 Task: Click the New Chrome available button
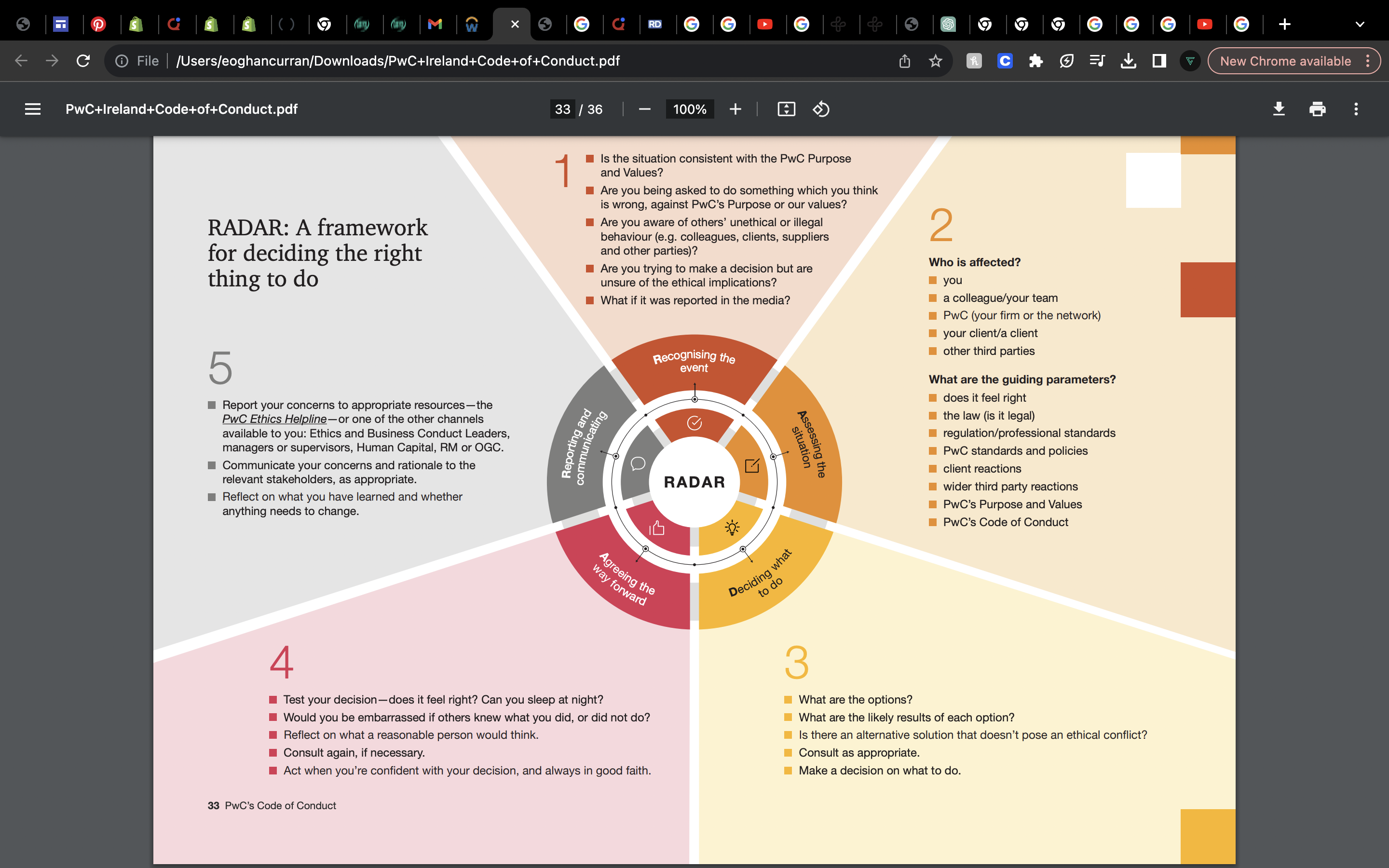[x=1286, y=60]
